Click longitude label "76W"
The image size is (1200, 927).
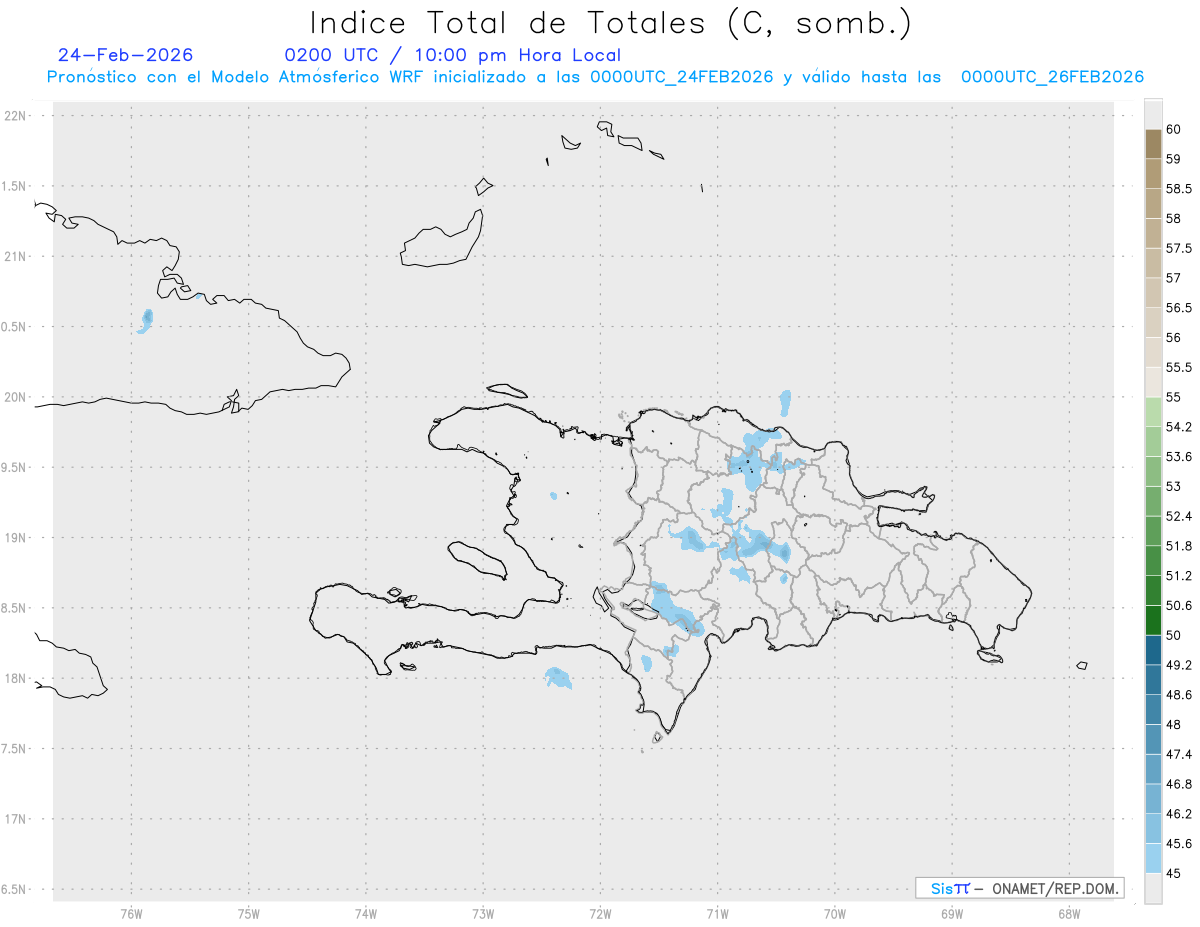131,913
